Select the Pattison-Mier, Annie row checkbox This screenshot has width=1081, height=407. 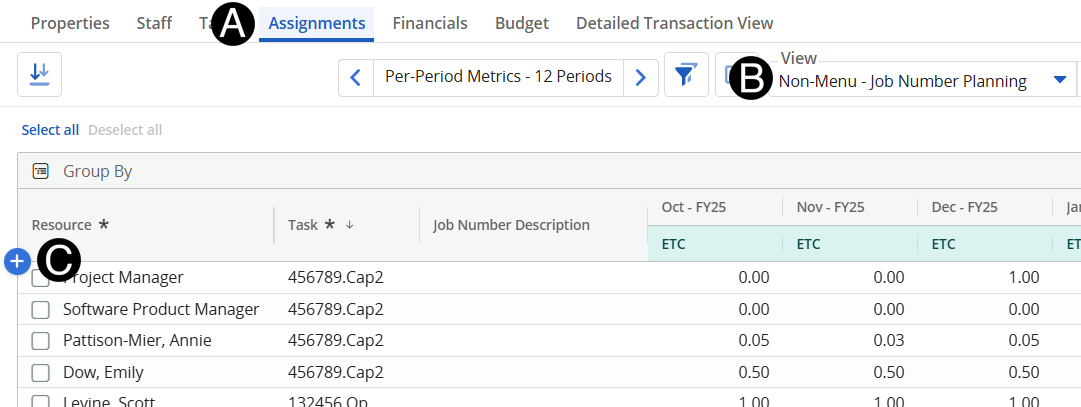40,341
